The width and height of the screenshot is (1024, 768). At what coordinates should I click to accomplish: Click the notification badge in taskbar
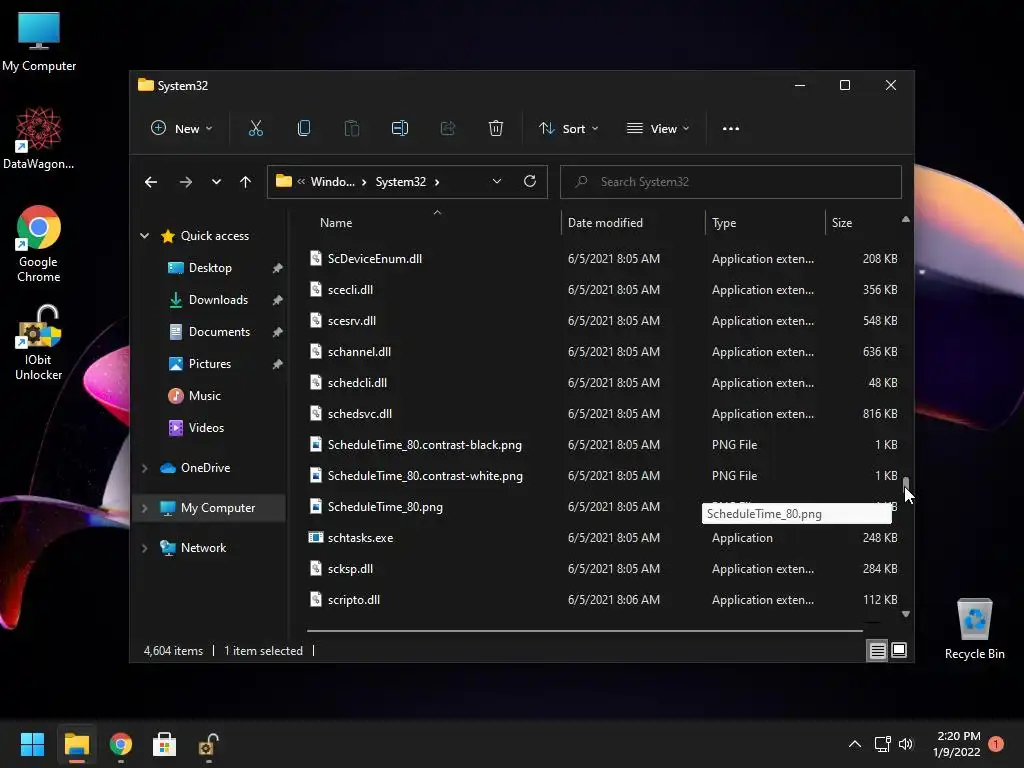pyautogui.click(x=996, y=744)
